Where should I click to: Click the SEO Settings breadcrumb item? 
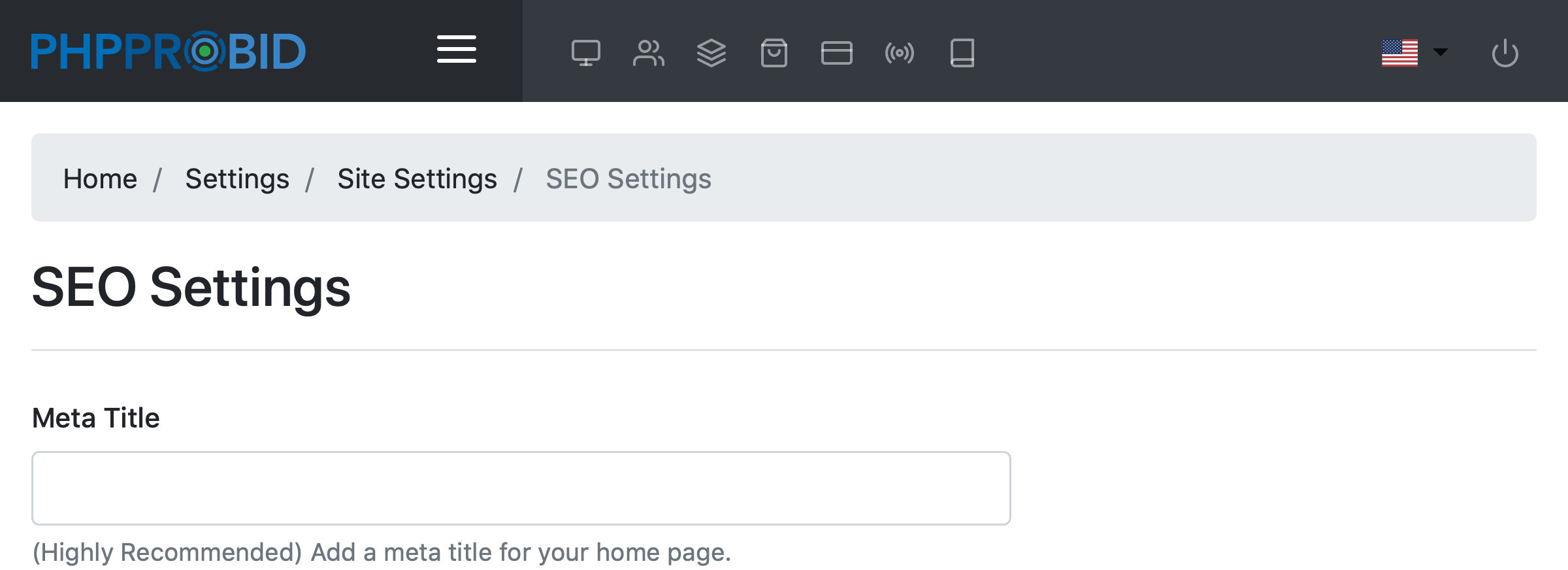628,178
